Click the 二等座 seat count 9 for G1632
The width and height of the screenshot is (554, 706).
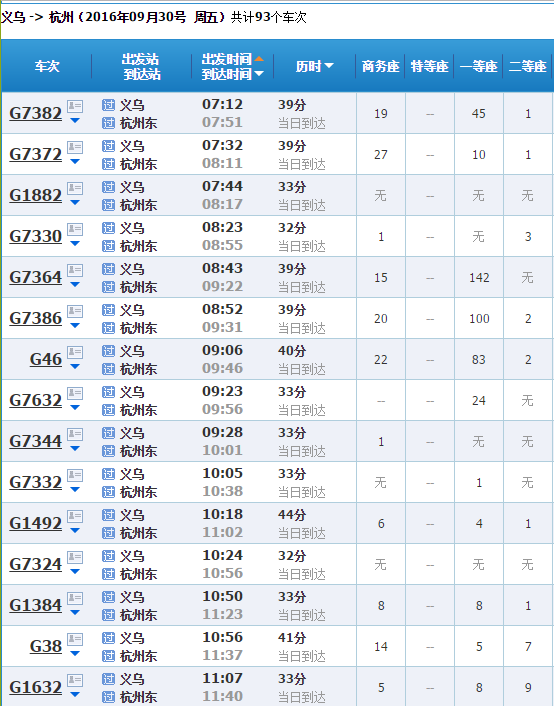click(528, 688)
